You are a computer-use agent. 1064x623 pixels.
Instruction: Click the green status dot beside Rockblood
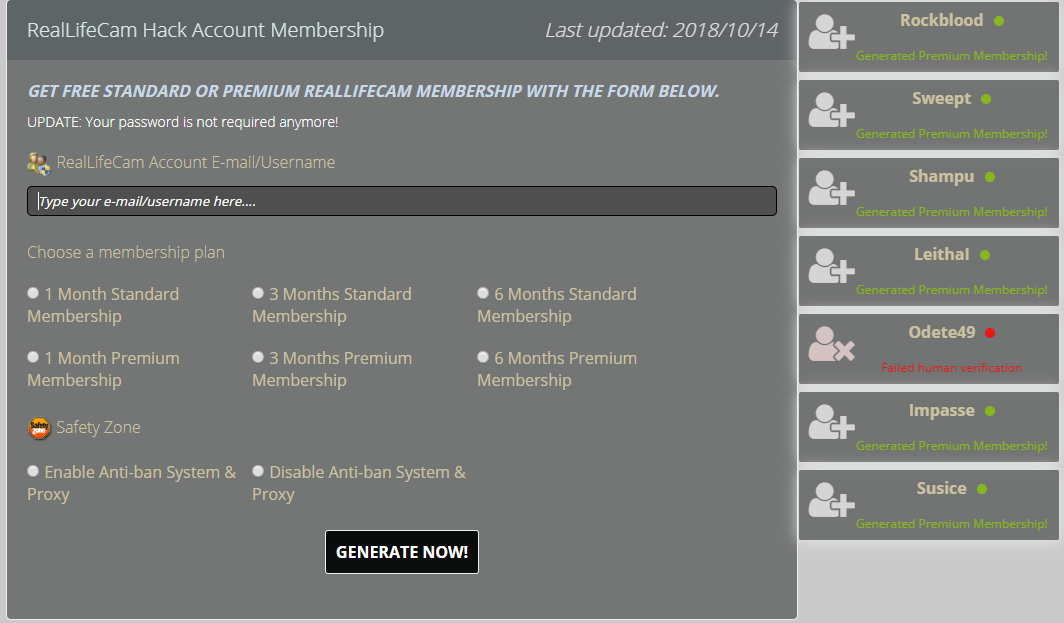pos(999,21)
